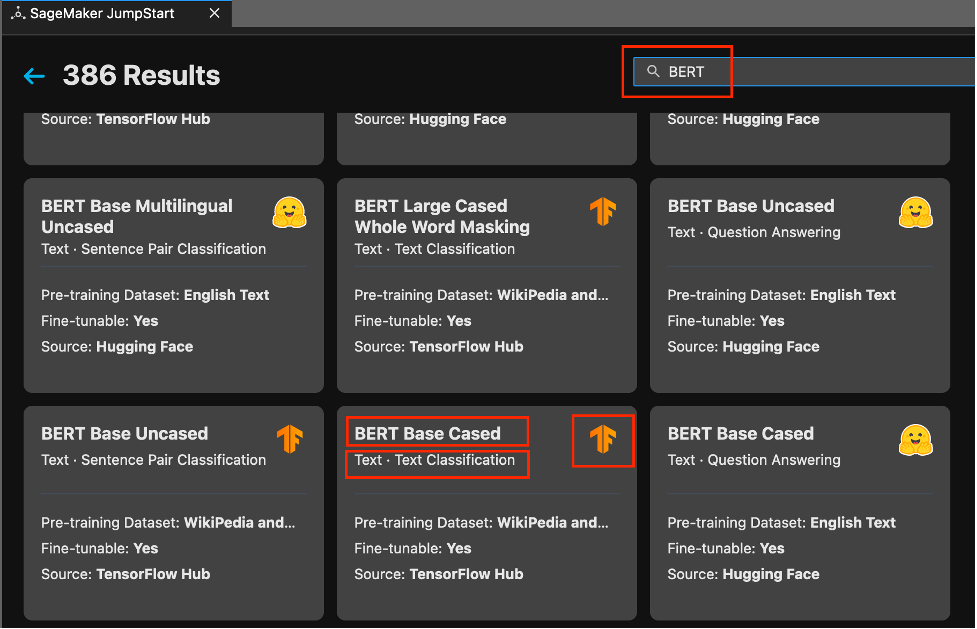The width and height of the screenshot is (977, 629).
Task: Click the back arrow beside 386 Results
Action: 35,76
